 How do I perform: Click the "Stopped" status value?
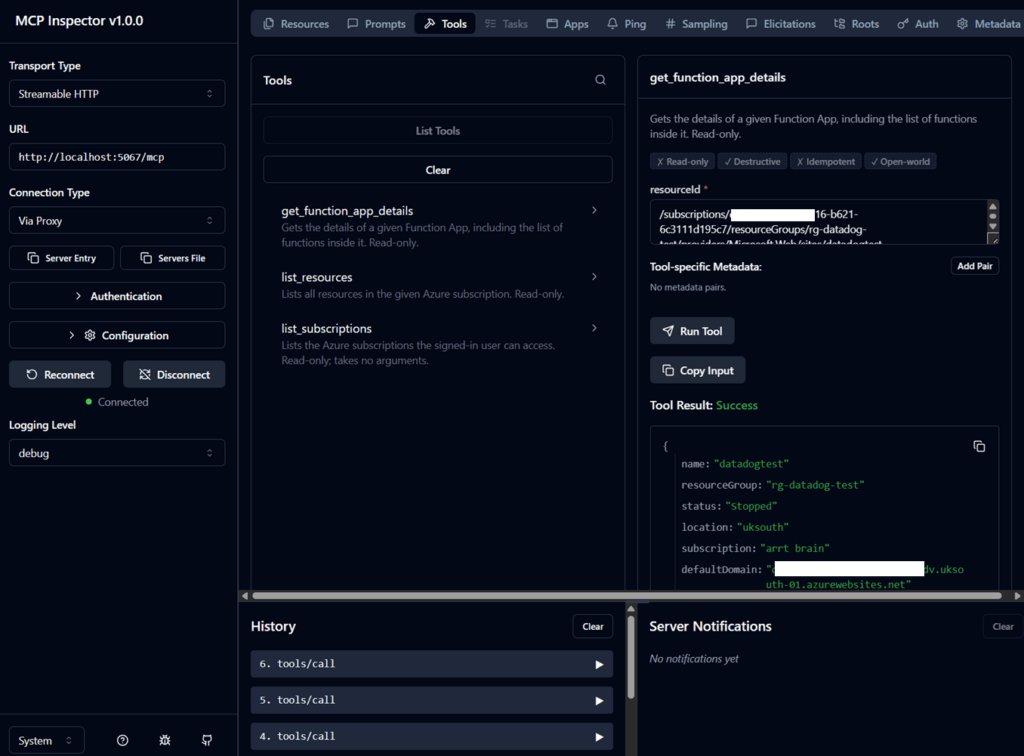[751, 506]
